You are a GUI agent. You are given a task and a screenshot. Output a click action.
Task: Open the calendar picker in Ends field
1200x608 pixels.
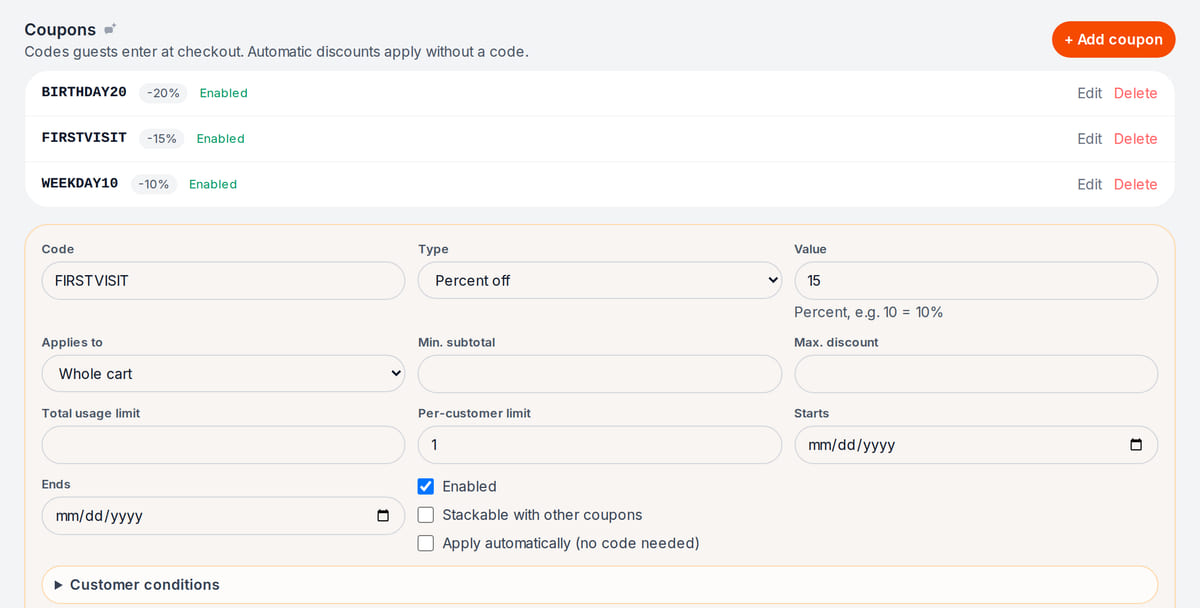coord(383,516)
